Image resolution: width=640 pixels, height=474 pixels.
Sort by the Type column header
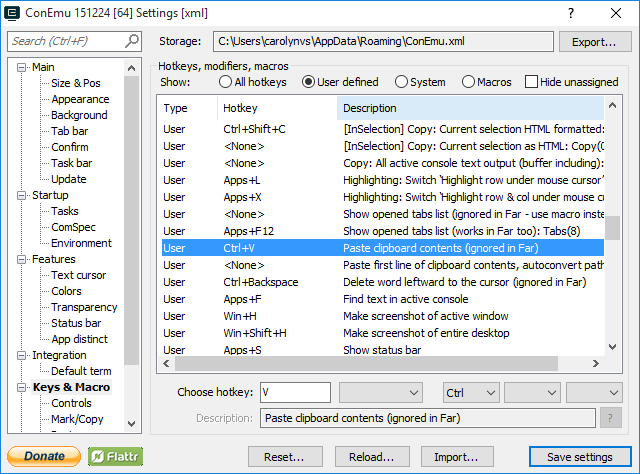pyautogui.click(x=188, y=108)
